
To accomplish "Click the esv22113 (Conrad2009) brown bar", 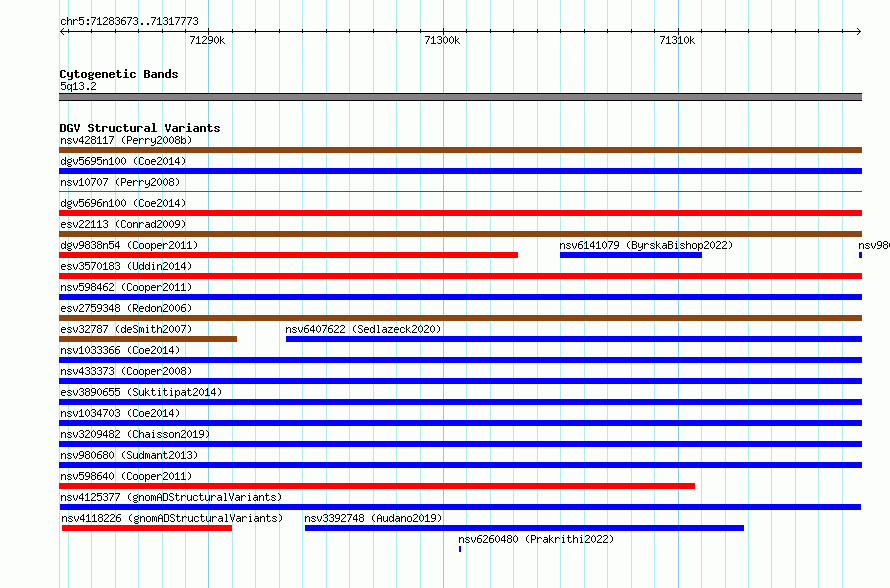I will (x=460, y=234).
